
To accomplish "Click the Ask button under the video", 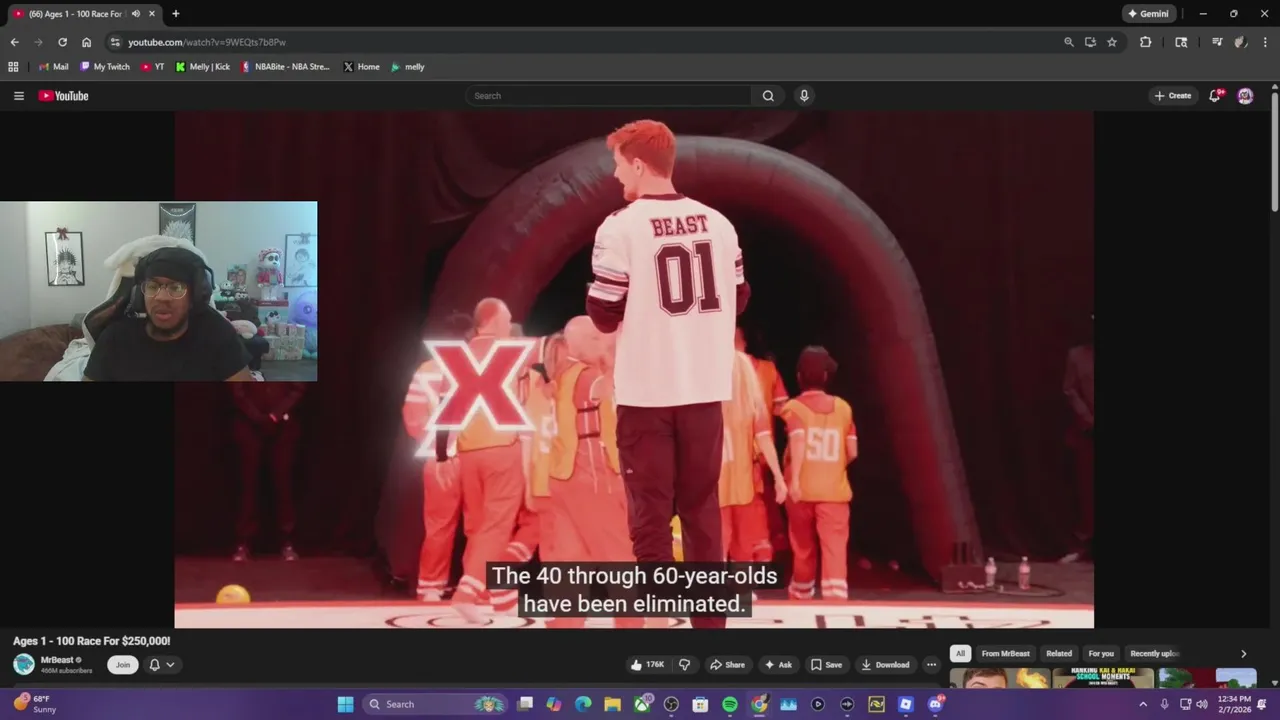I will tap(777, 665).
